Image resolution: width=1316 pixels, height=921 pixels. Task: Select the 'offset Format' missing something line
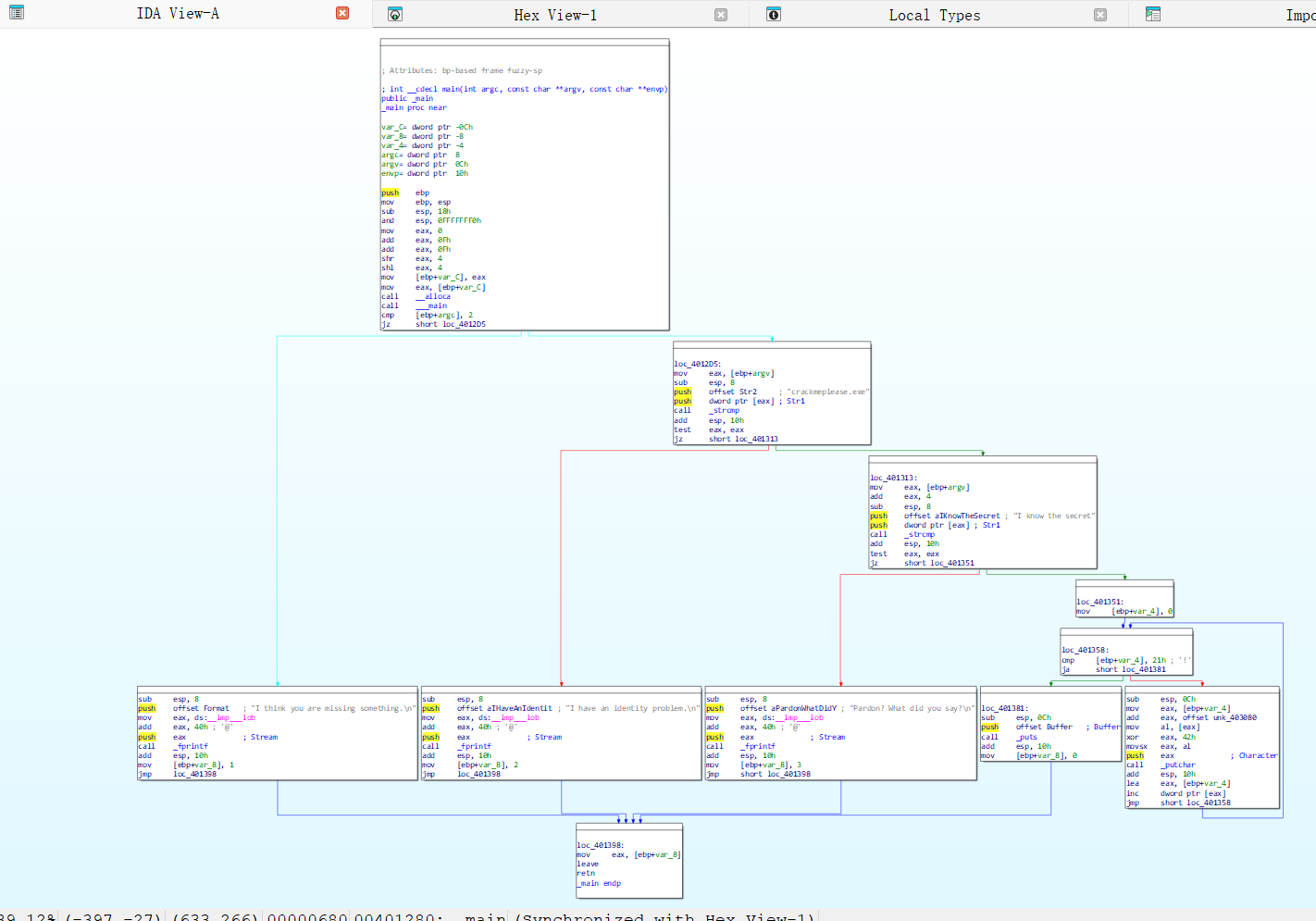pyautogui.click(x=277, y=708)
